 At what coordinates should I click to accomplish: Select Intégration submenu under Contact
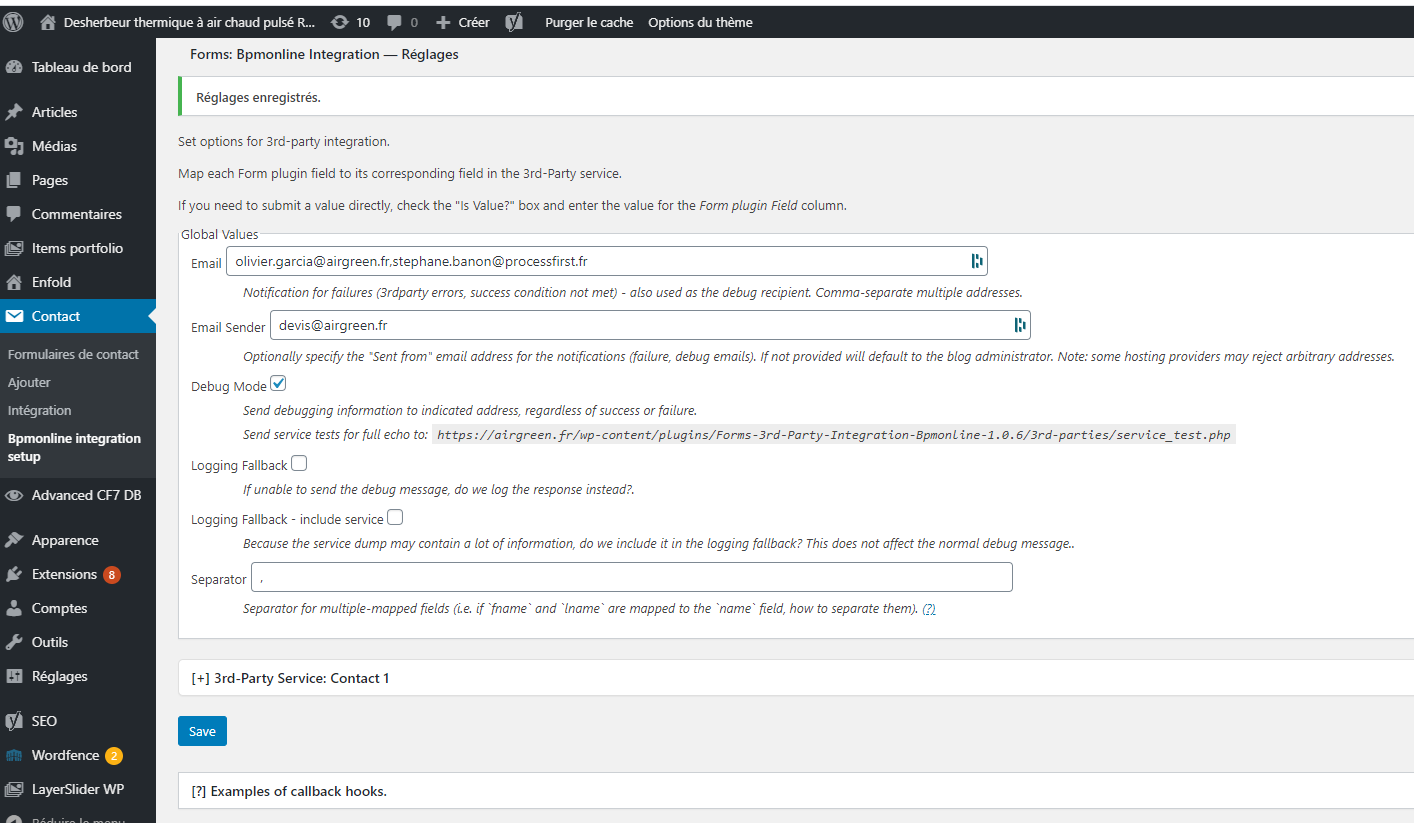[40, 410]
